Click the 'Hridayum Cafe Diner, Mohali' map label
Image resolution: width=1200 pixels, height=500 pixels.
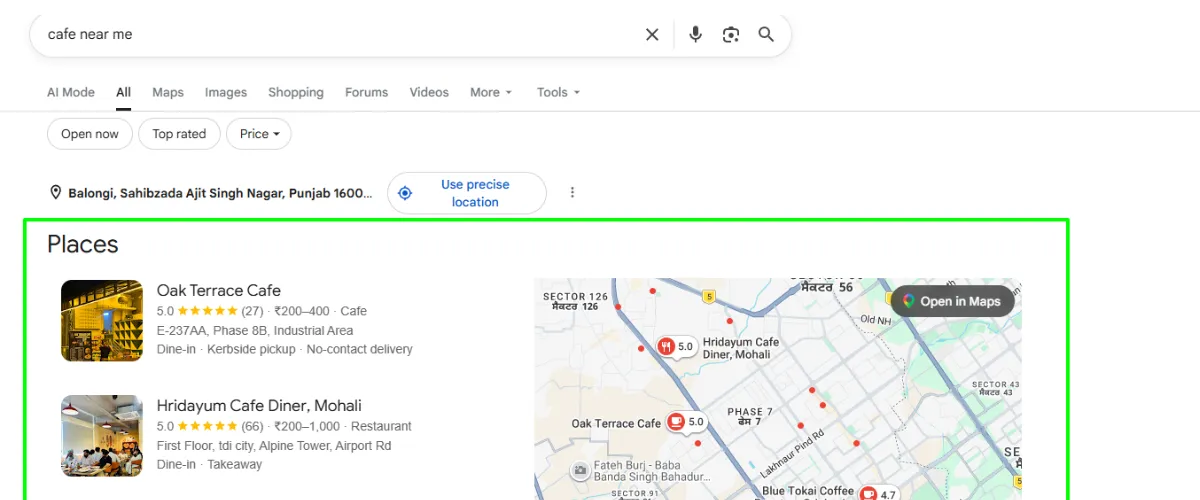point(741,348)
